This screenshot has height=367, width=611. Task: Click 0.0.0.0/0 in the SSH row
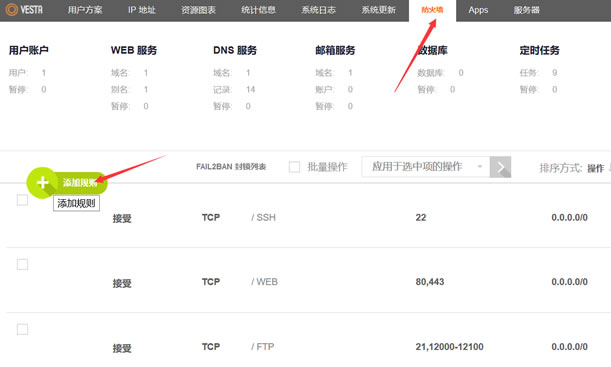pyautogui.click(x=569, y=217)
